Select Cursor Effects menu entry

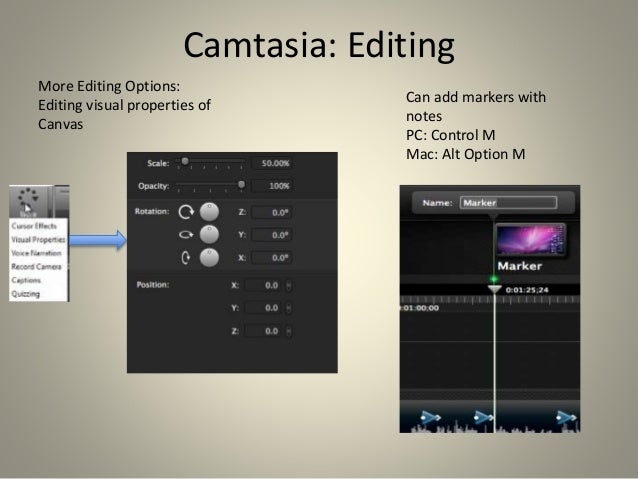coord(34,226)
